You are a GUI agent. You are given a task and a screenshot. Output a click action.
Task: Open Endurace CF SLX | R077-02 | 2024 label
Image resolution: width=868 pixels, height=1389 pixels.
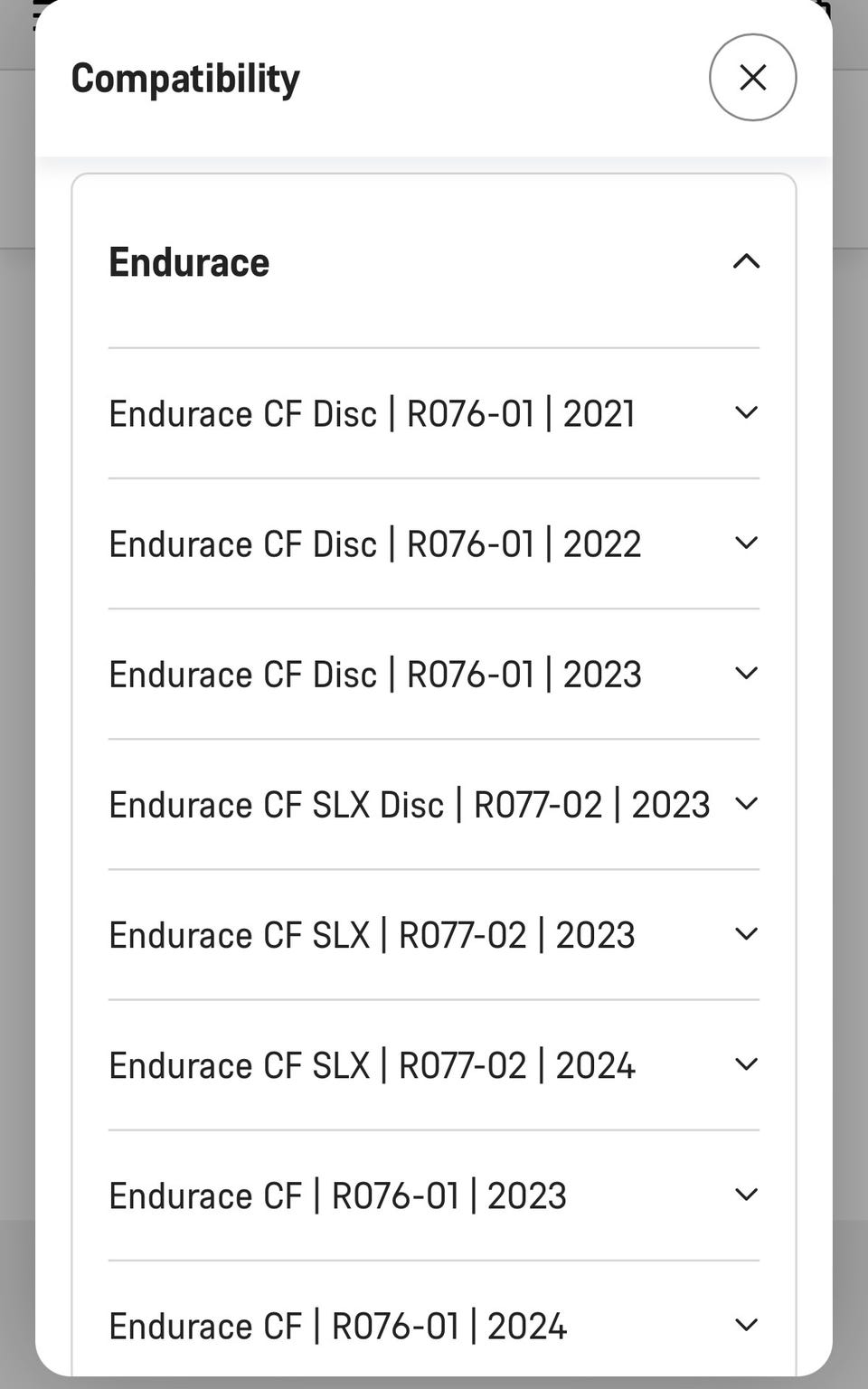(x=372, y=1065)
